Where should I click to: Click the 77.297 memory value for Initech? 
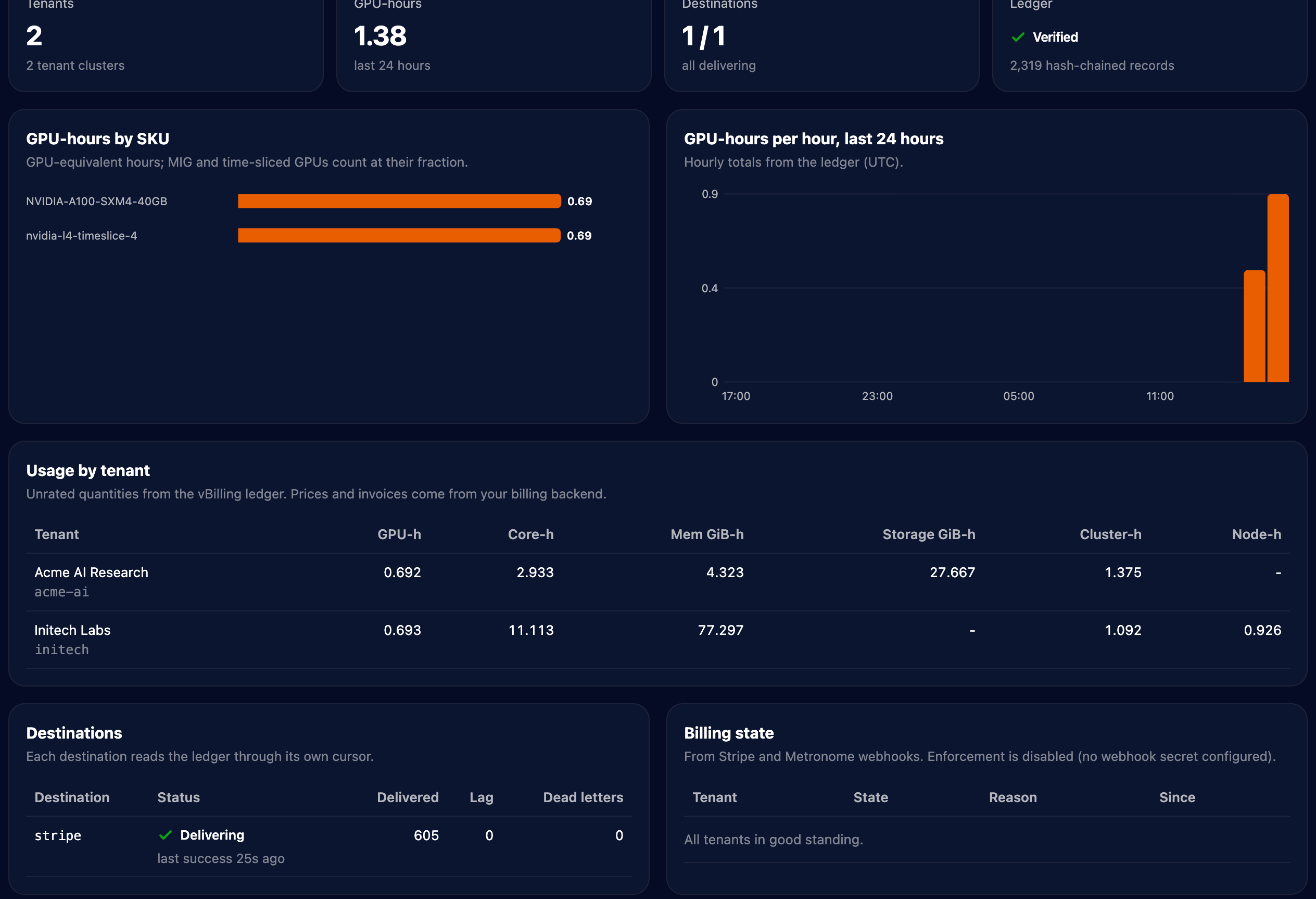[x=721, y=630]
